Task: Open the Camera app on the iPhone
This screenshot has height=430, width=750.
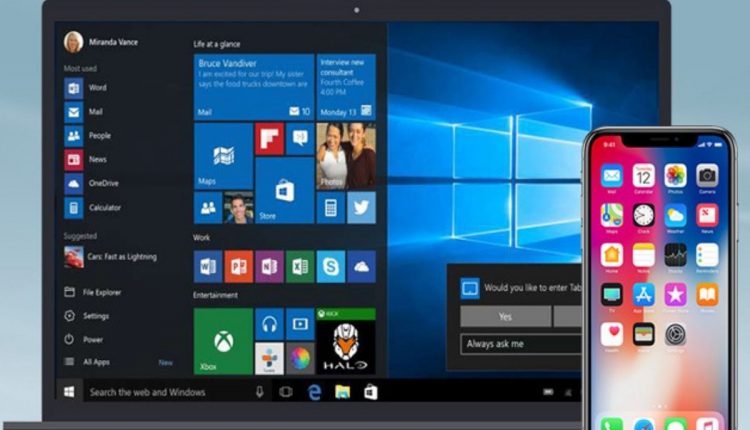Action: tap(707, 176)
